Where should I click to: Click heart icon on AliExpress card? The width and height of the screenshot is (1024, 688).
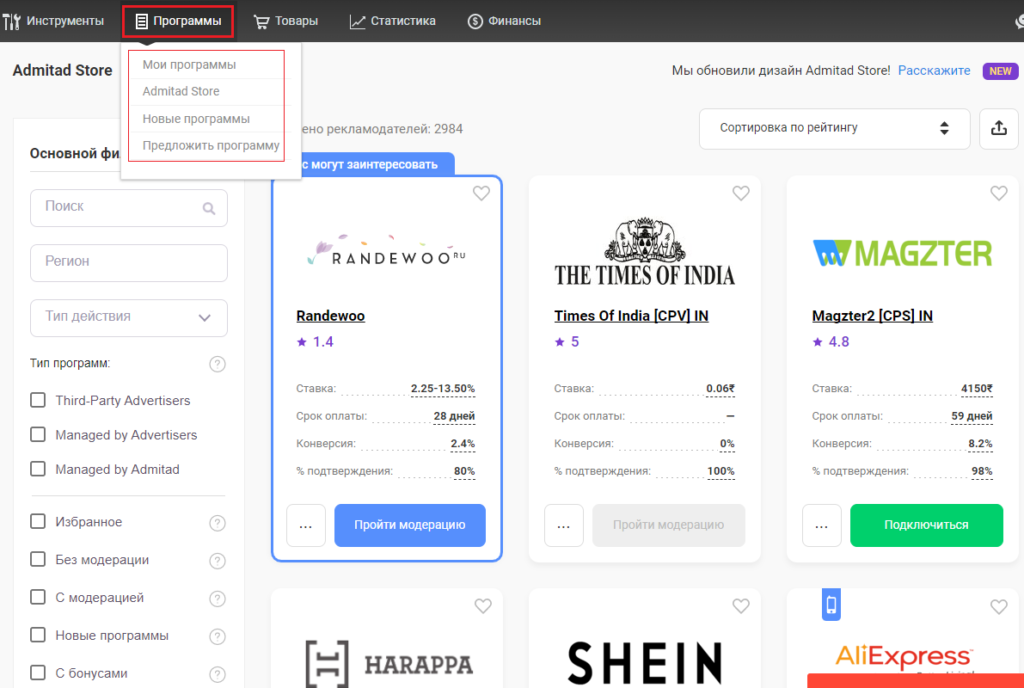[999, 606]
